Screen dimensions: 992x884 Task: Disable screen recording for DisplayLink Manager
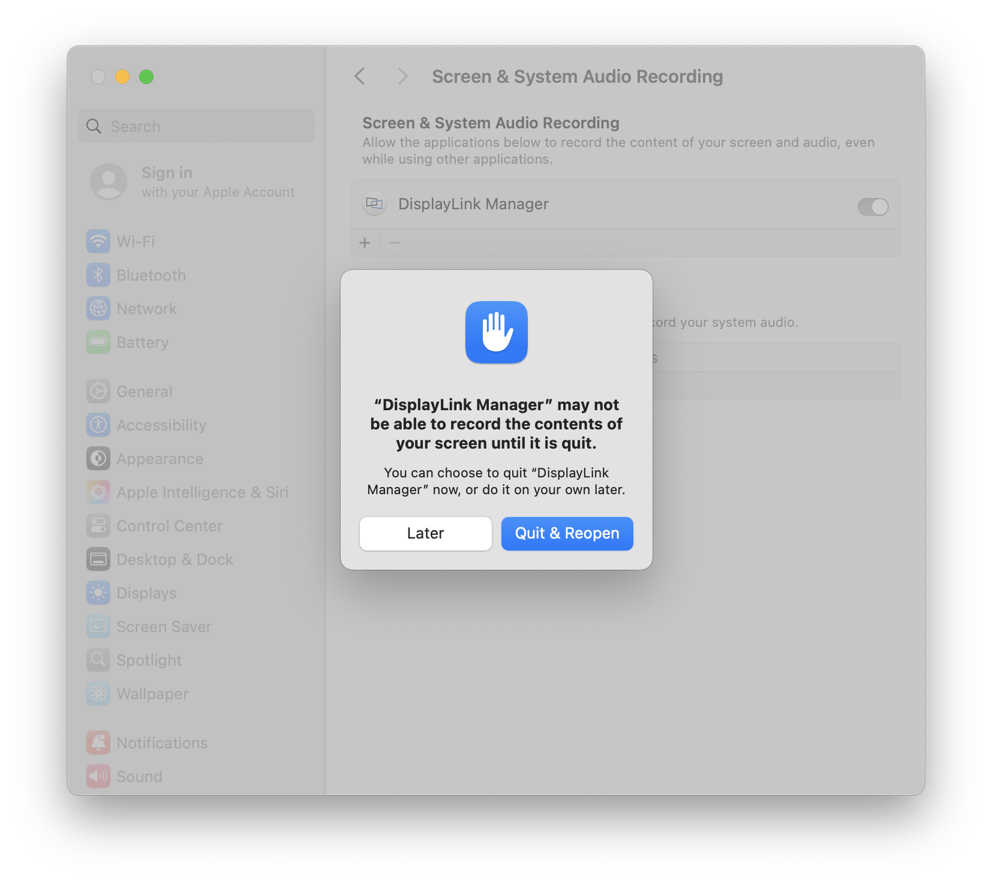pos(872,207)
